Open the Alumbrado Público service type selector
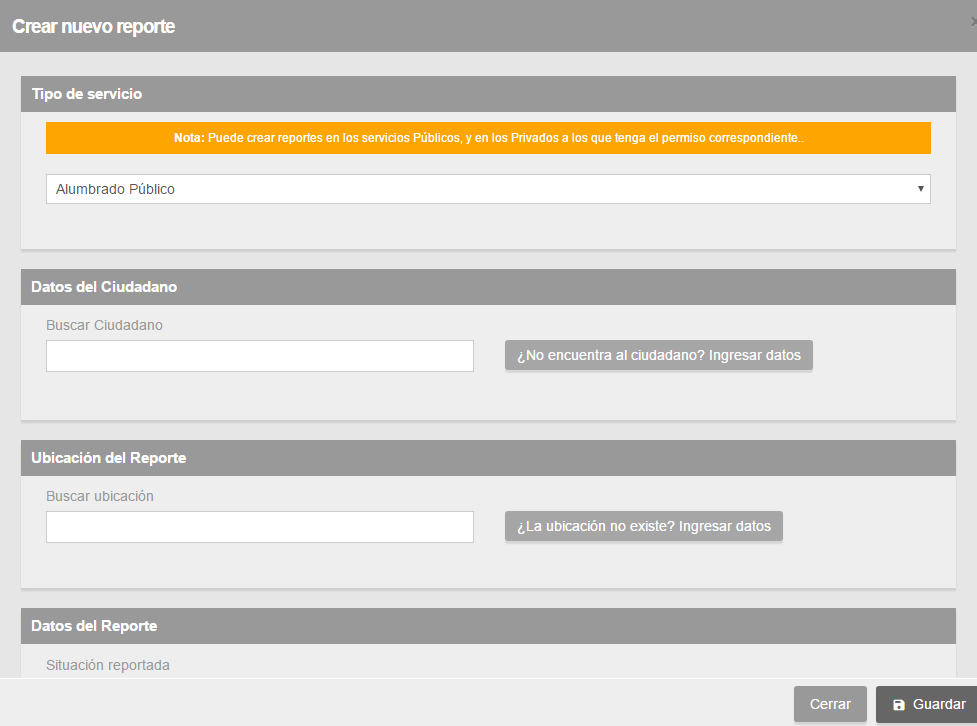The width and height of the screenshot is (977, 726). click(488, 189)
